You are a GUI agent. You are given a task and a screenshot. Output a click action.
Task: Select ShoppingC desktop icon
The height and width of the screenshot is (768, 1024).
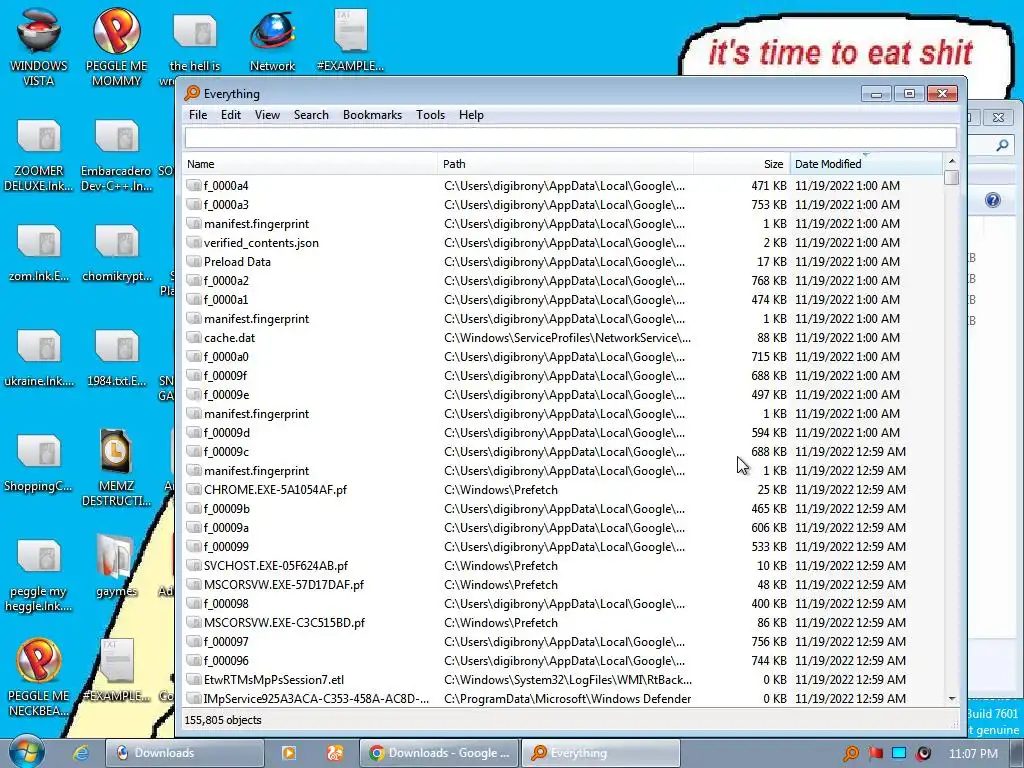tap(39, 463)
